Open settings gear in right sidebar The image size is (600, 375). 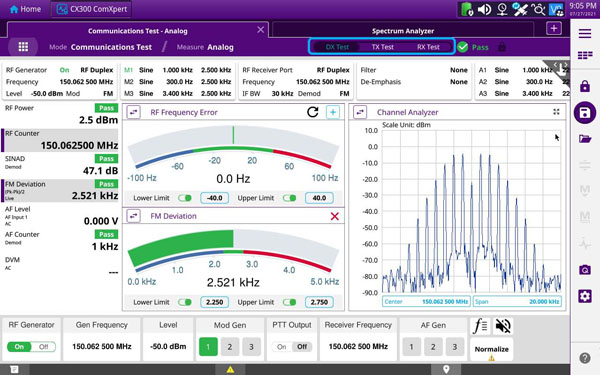(x=585, y=296)
